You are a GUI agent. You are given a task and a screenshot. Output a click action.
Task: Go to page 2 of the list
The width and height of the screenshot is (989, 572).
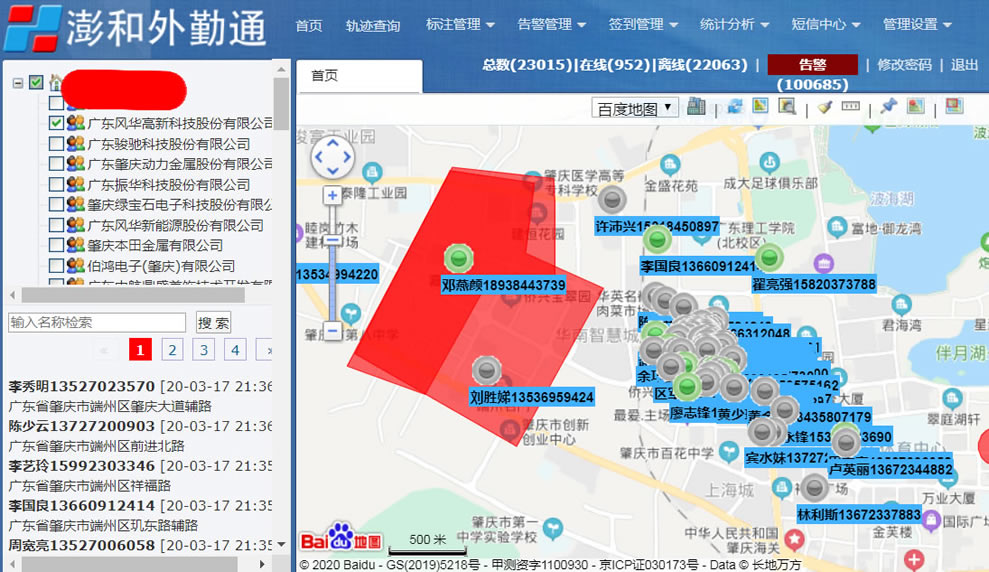tap(172, 349)
